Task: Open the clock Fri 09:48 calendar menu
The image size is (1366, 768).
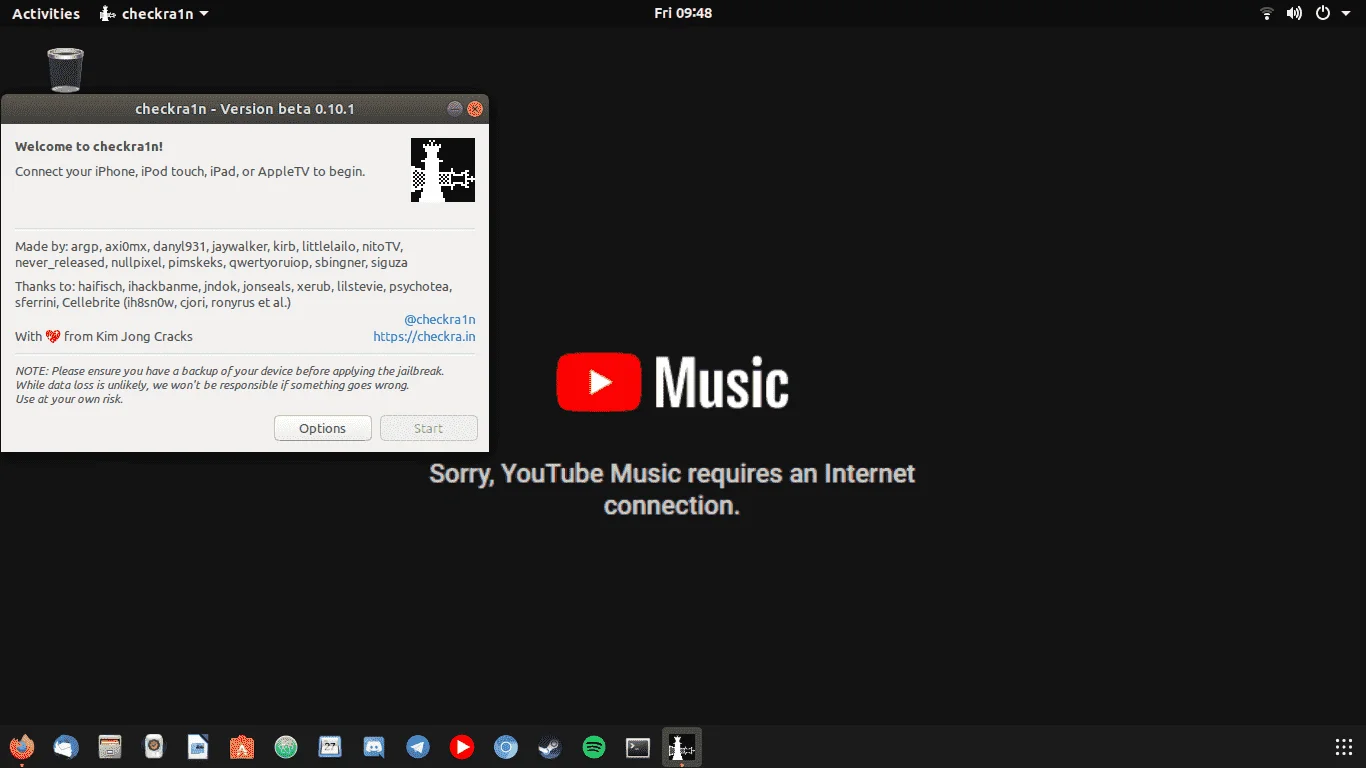Action: [683, 13]
